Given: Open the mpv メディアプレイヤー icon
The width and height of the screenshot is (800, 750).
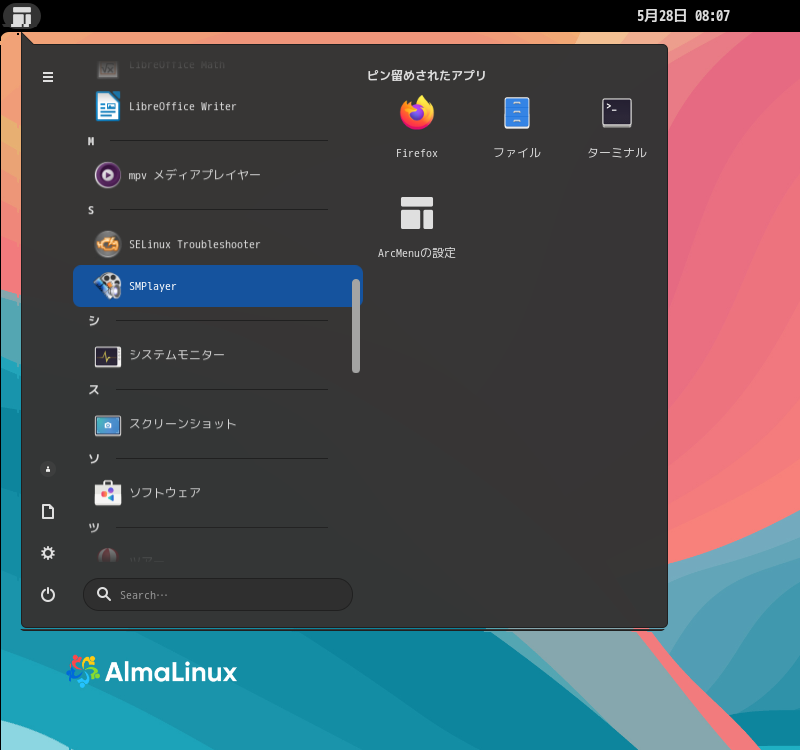Looking at the screenshot, I should 108,175.
